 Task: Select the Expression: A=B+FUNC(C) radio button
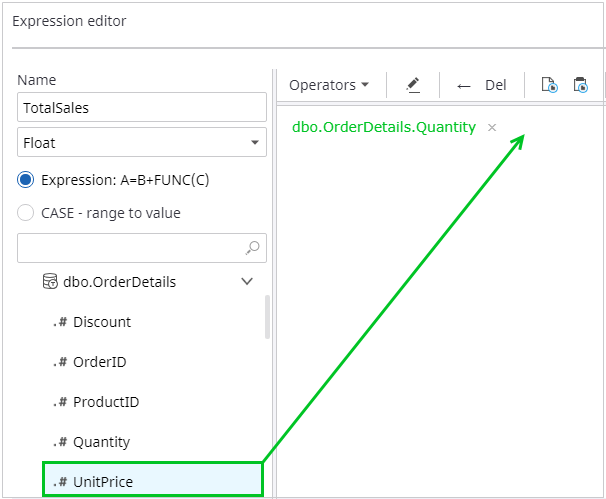(26, 180)
